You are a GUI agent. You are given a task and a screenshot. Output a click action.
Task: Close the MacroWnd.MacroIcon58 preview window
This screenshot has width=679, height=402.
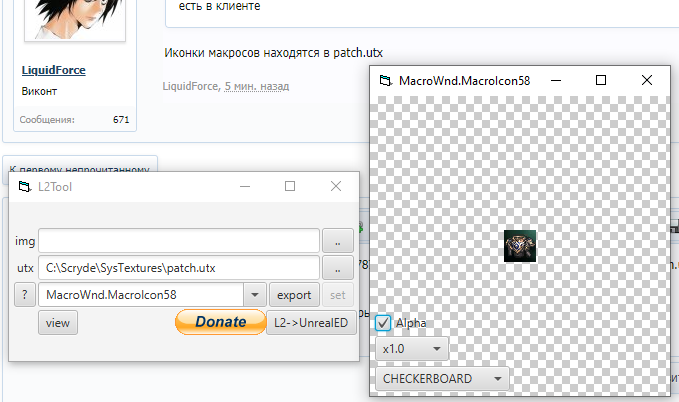tap(647, 80)
